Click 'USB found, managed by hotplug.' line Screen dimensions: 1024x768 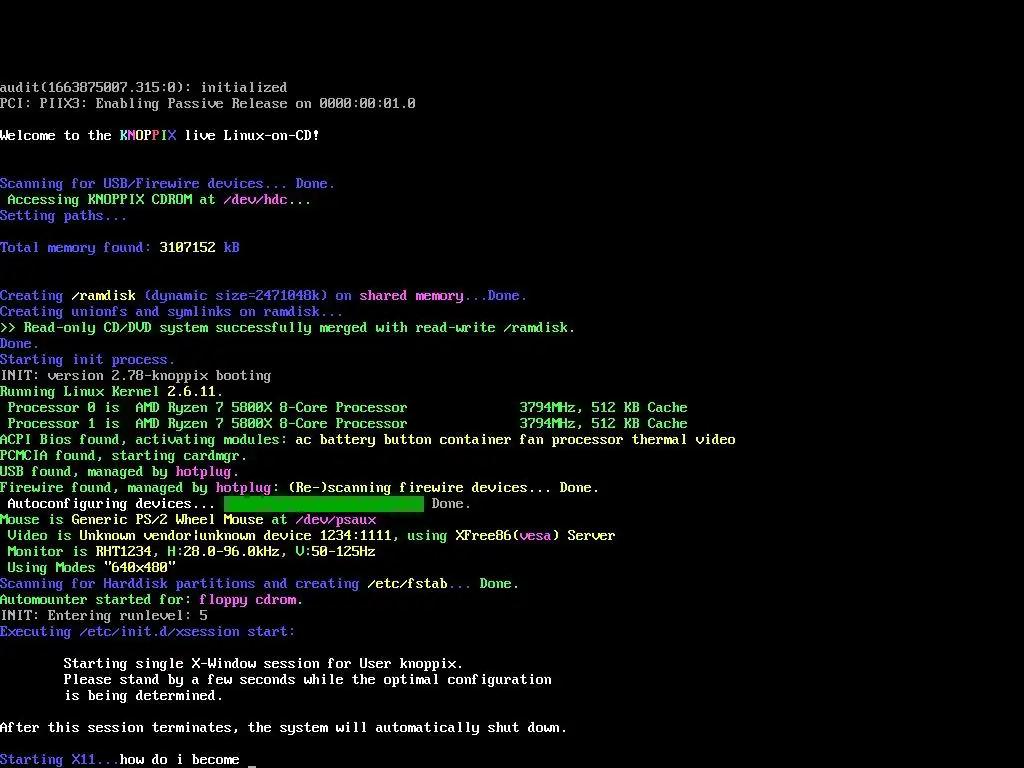click(120, 472)
